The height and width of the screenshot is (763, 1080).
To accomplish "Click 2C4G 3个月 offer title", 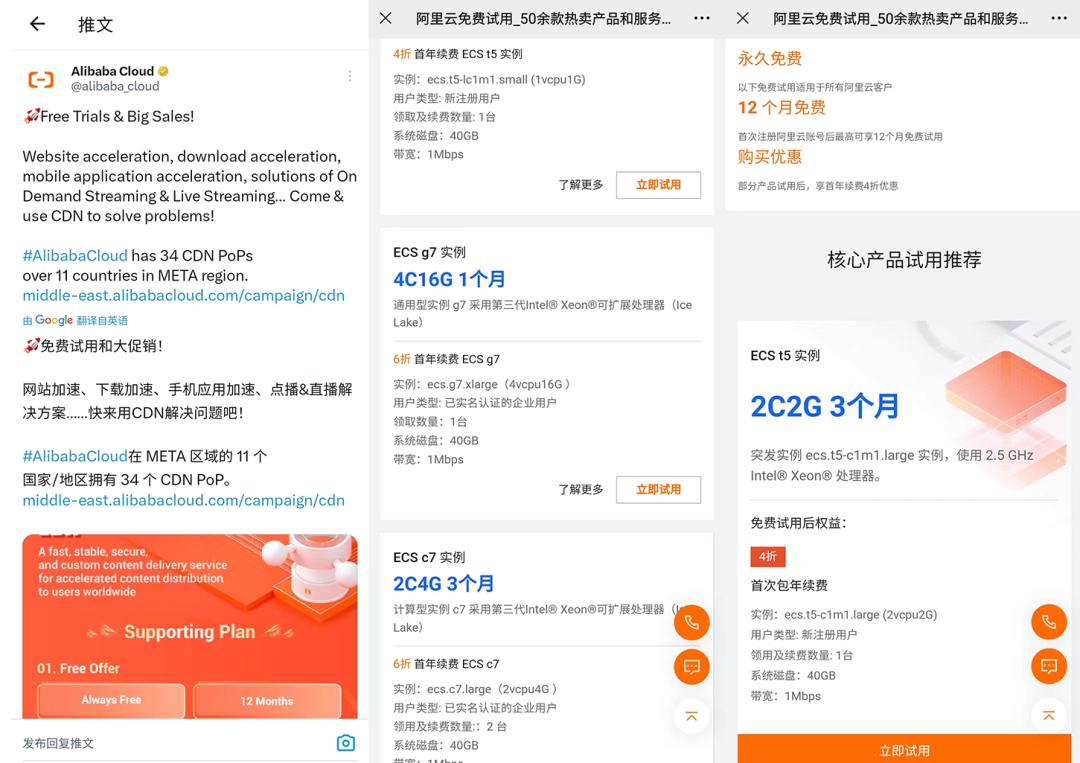I will [x=444, y=584].
